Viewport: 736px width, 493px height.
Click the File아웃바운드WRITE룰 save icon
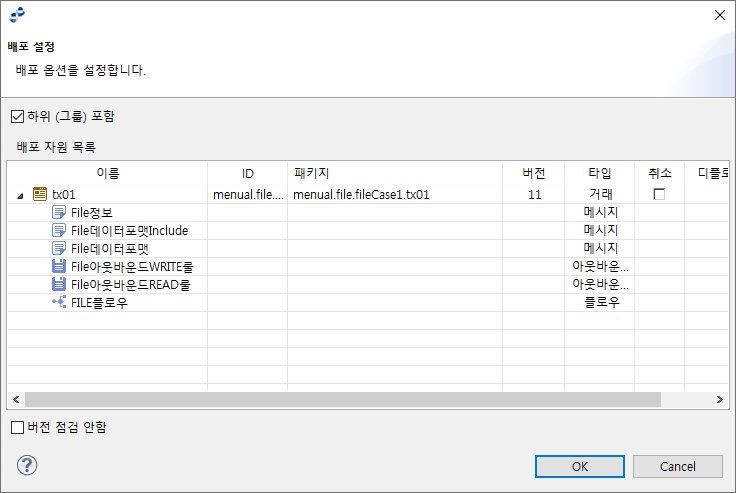click(x=59, y=266)
